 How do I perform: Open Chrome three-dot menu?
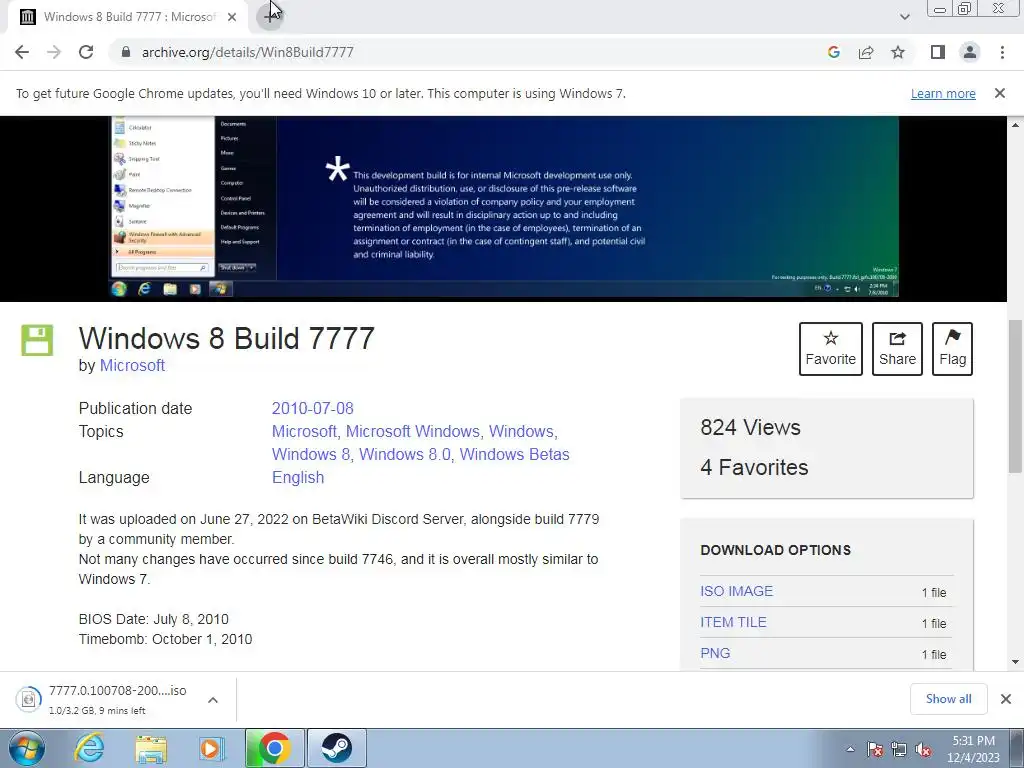pyautogui.click(x=1002, y=52)
